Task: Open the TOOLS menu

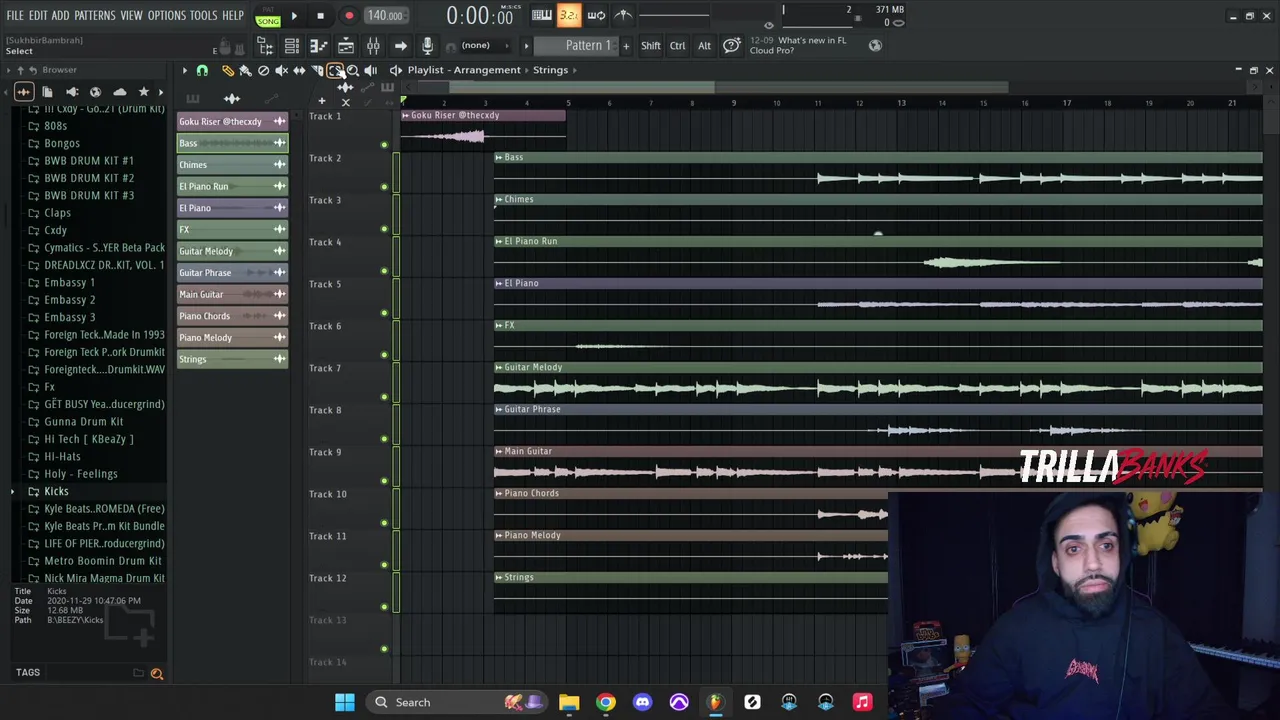Action: pos(204,16)
